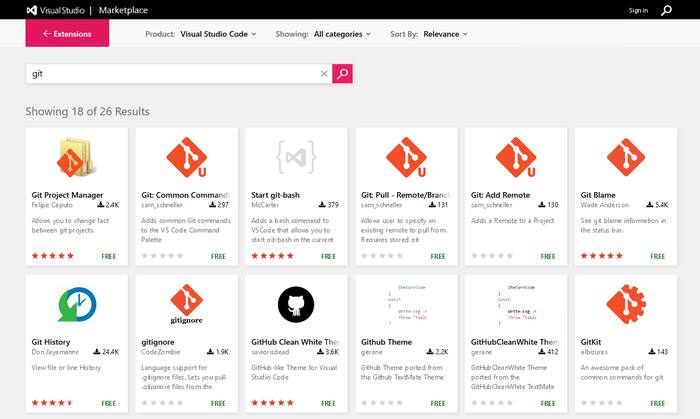The height and width of the screenshot is (419, 700).
Task: Click FREE label on Git Project Manager
Action: pyautogui.click(x=108, y=256)
